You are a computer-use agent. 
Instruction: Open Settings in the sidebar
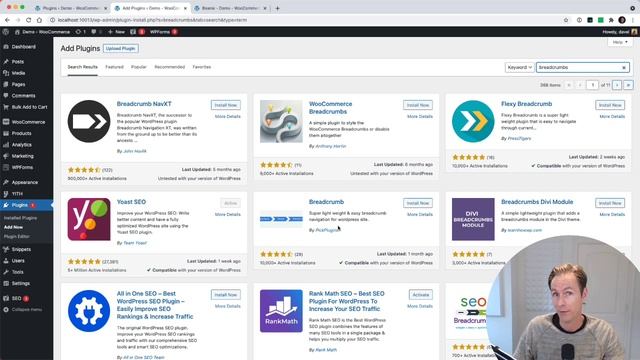20,284
